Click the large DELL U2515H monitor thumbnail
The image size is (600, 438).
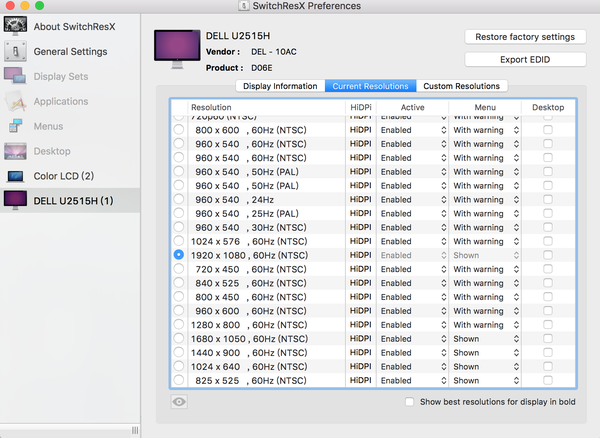tap(177, 49)
